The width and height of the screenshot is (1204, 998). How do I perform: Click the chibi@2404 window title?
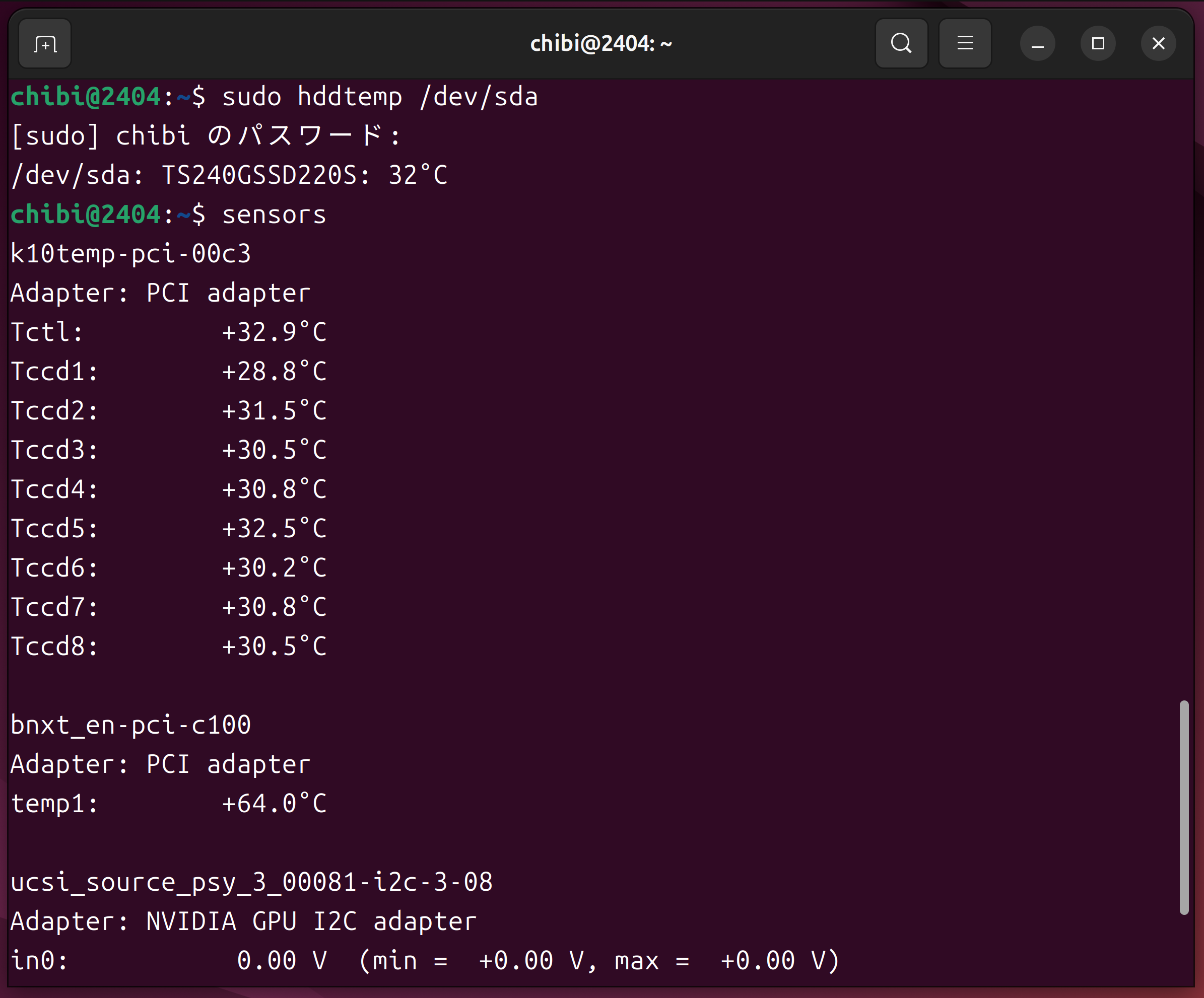[x=601, y=43]
